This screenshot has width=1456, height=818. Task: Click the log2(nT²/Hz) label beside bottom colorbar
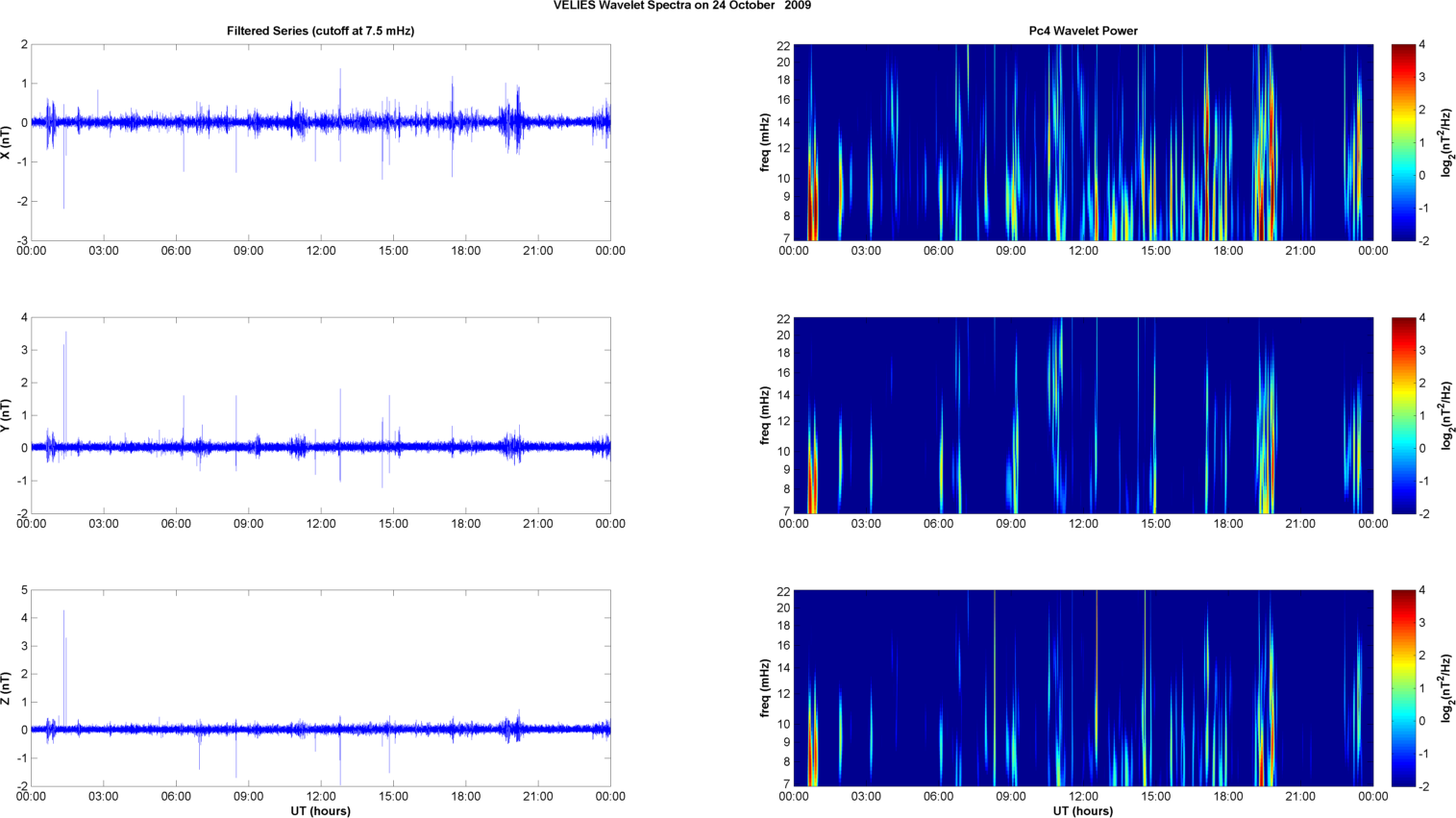pyautogui.click(x=1446, y=688)
